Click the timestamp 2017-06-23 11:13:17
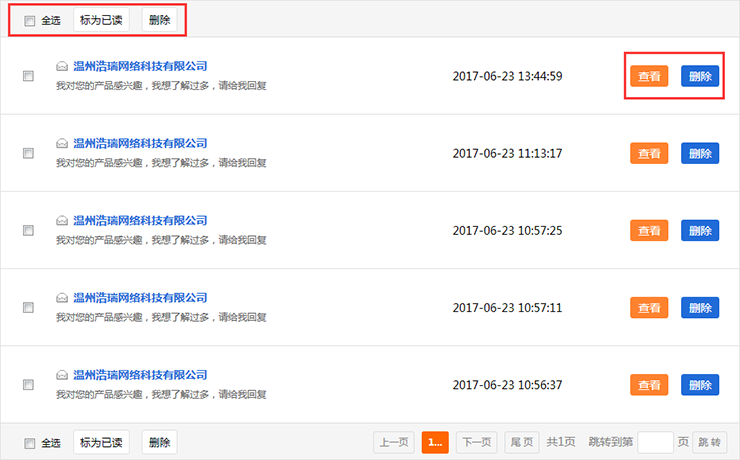The width and height of the screenshot is (740, 460). 507,153
